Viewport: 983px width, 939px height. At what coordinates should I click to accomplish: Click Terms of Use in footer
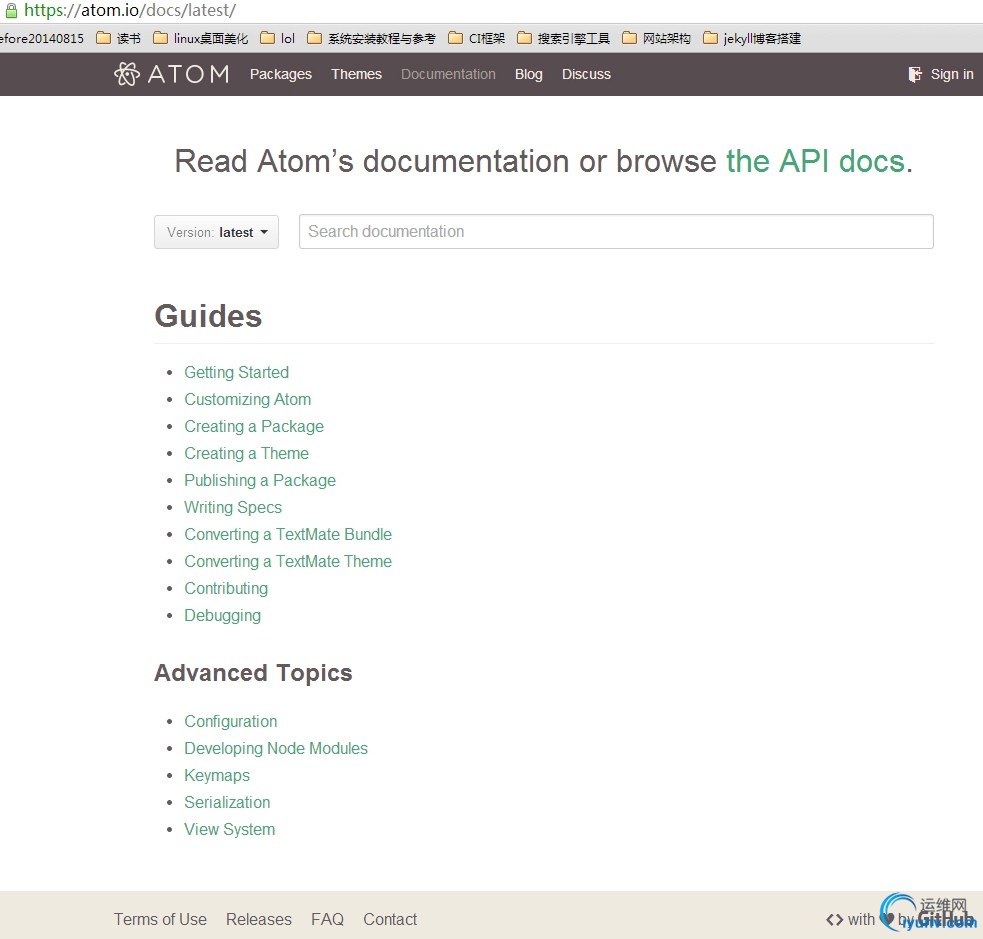click(160, 920)
